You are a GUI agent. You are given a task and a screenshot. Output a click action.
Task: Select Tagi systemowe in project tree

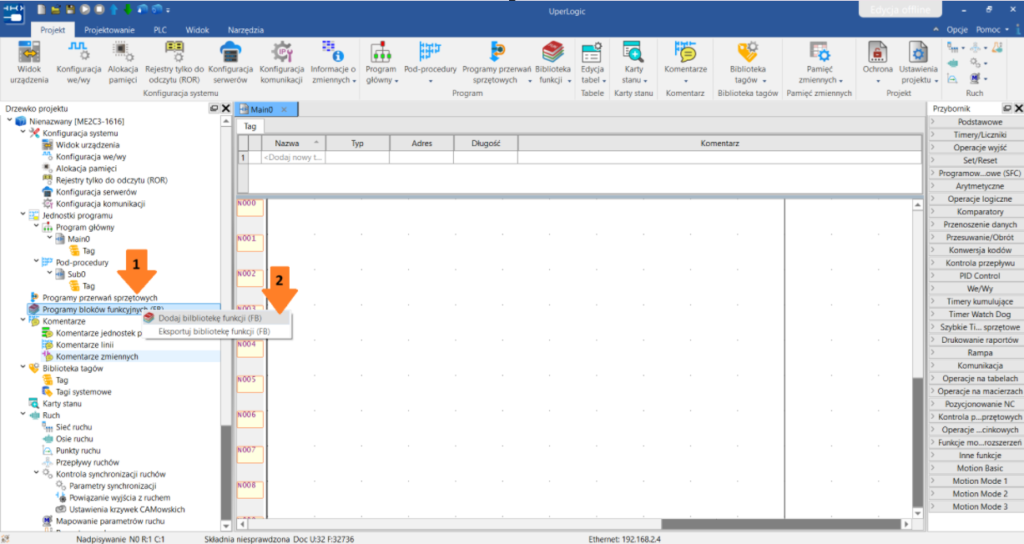click(x=83, y=392)
